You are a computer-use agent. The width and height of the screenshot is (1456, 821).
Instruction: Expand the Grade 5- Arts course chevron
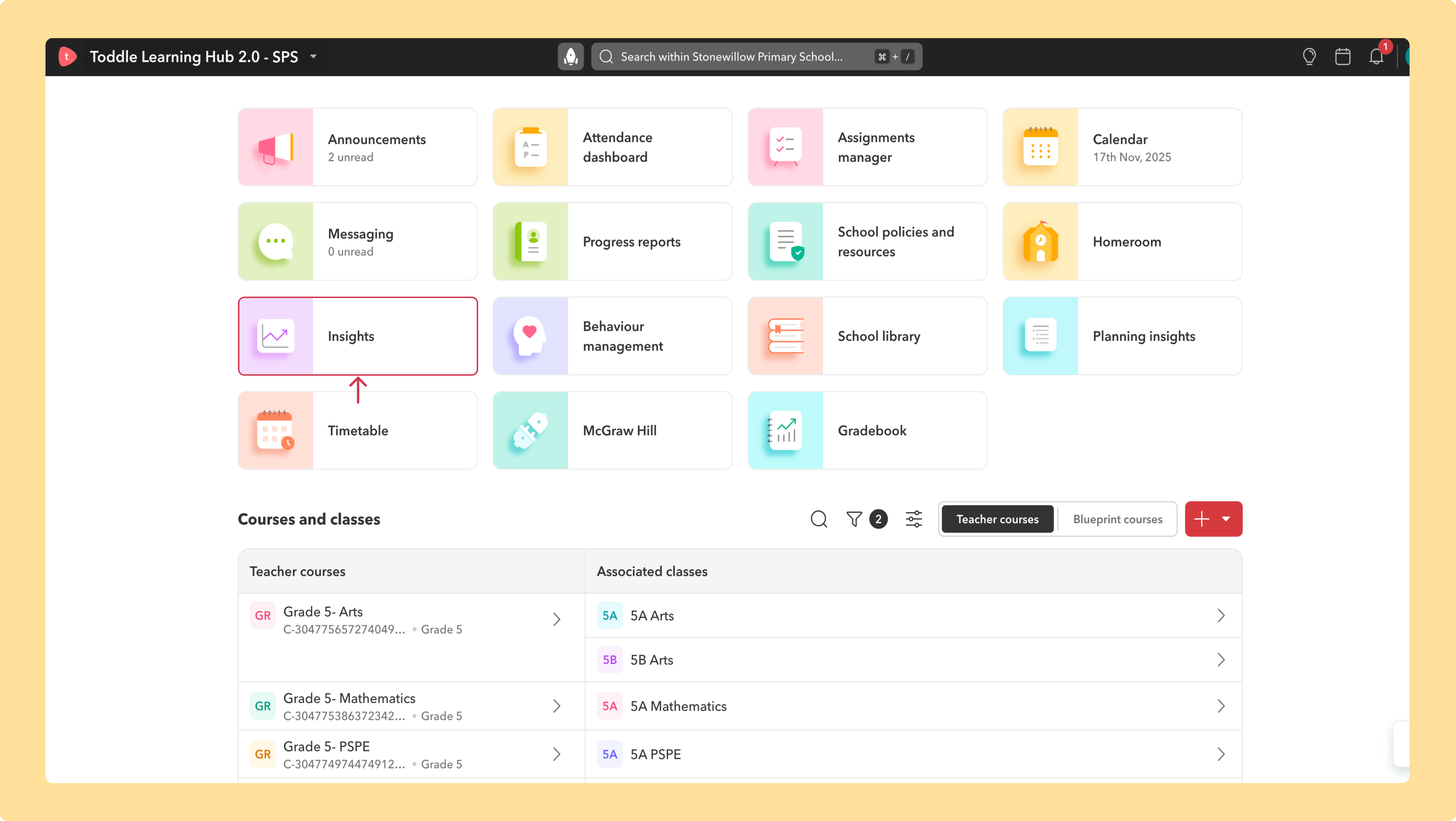tap(557, 620)
